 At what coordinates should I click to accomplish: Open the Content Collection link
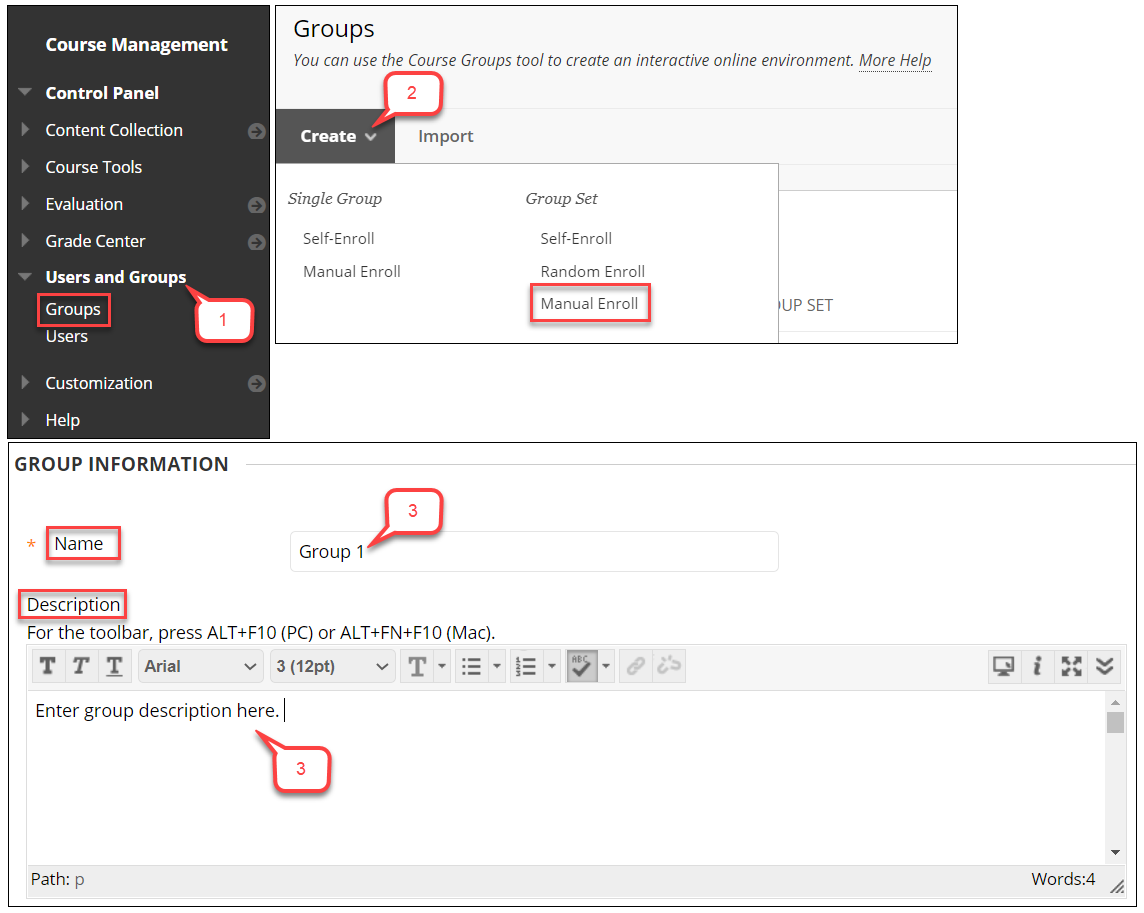pos(114,130)
